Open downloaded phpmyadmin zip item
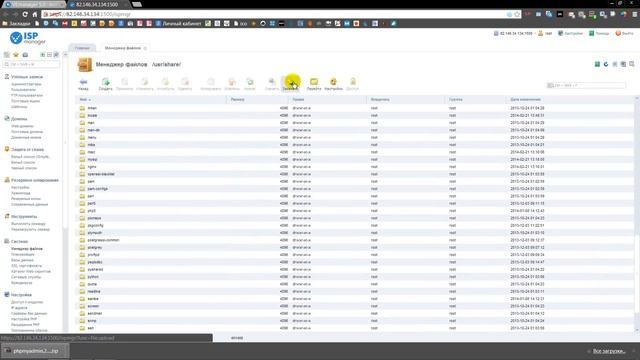Image resolution: width=640 pixels, height=360 pixels. tap(35, 351)
